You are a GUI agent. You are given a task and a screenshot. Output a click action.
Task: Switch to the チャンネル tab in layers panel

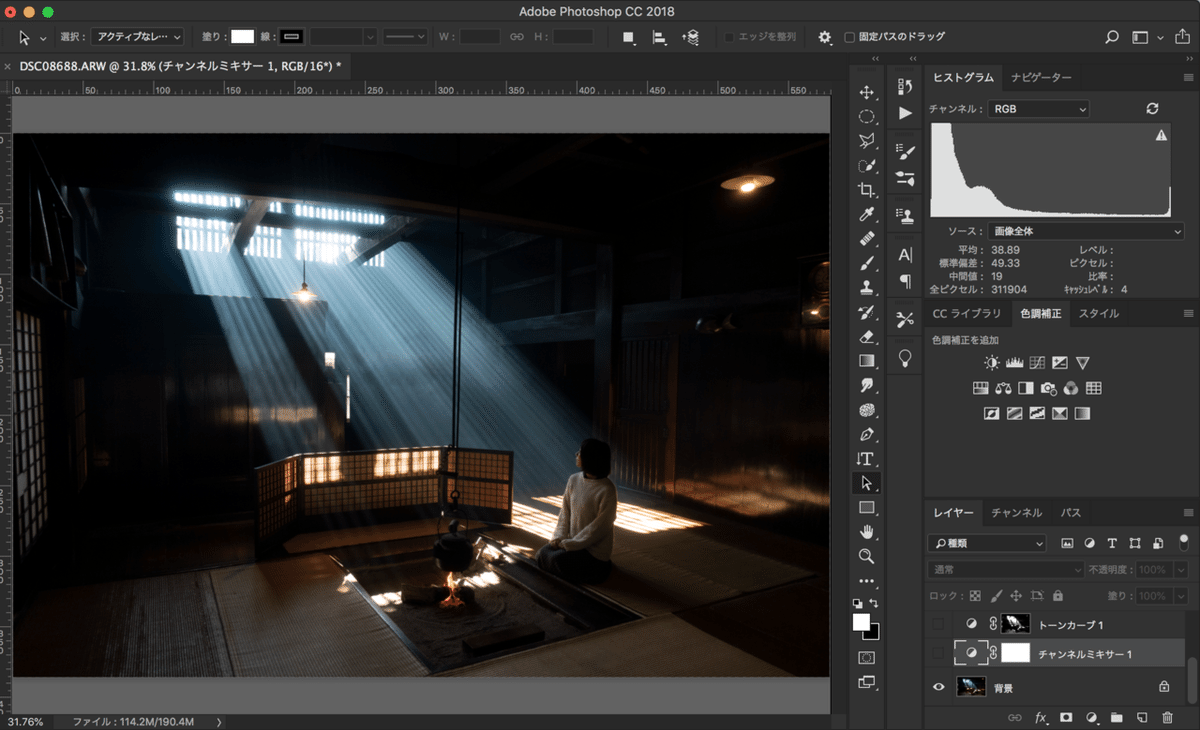coord(1016,513)
